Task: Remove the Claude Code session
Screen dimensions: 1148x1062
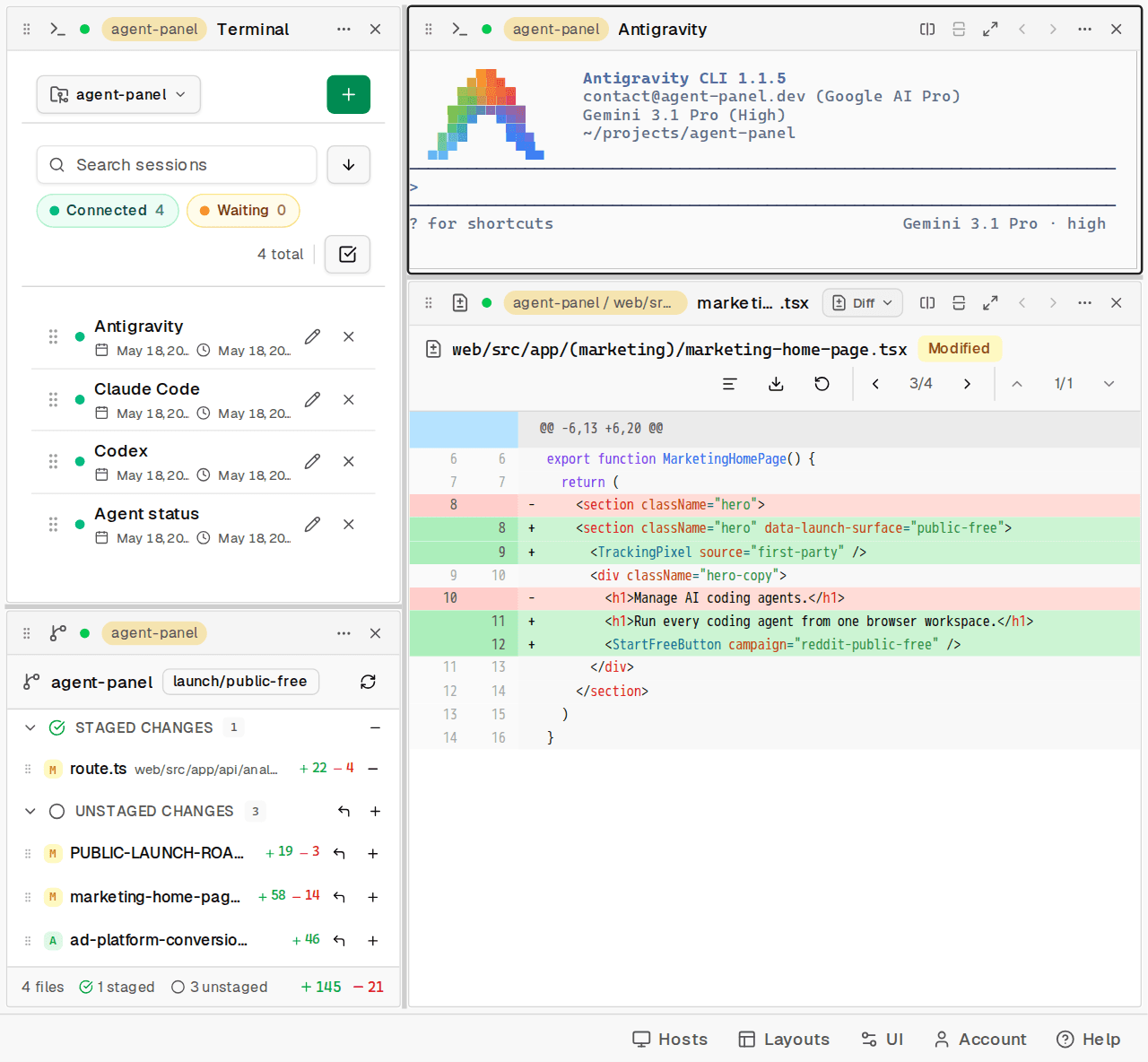Action: 349,400
